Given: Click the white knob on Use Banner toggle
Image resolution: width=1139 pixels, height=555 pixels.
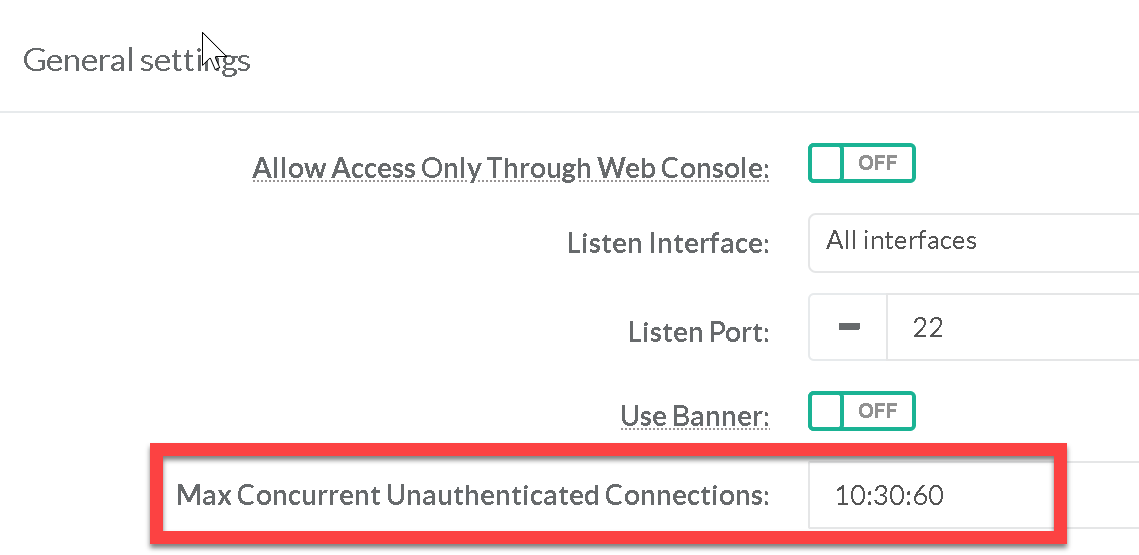Looking at the screenshot, I should 826,411.
